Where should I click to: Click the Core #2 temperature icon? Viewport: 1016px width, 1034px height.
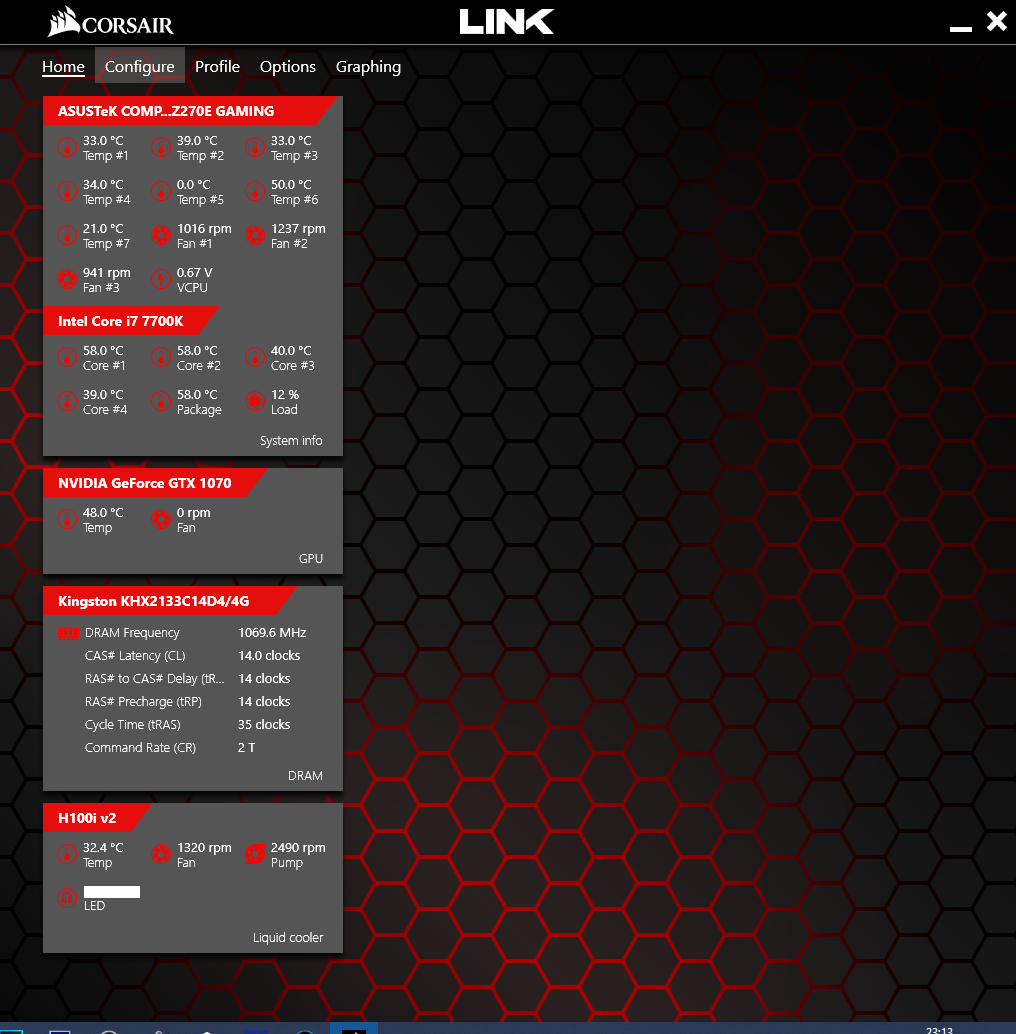pyautogui.click(x=161, y=357)
